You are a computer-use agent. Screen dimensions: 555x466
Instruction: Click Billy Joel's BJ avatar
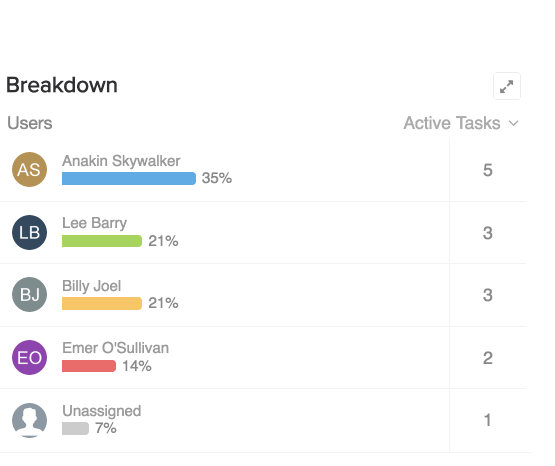click(x=29, y=294)
